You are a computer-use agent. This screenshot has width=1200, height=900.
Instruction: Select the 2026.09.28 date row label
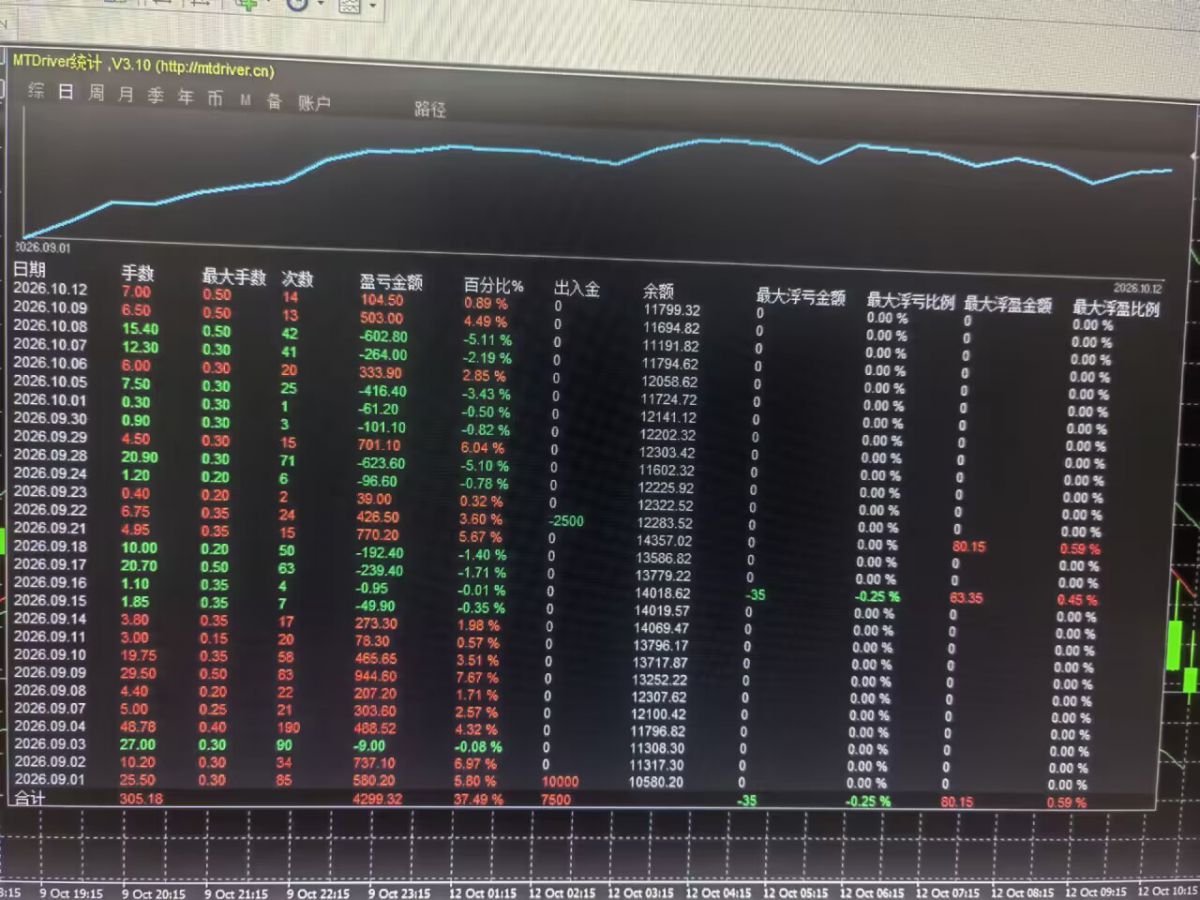tap(51, 456)
